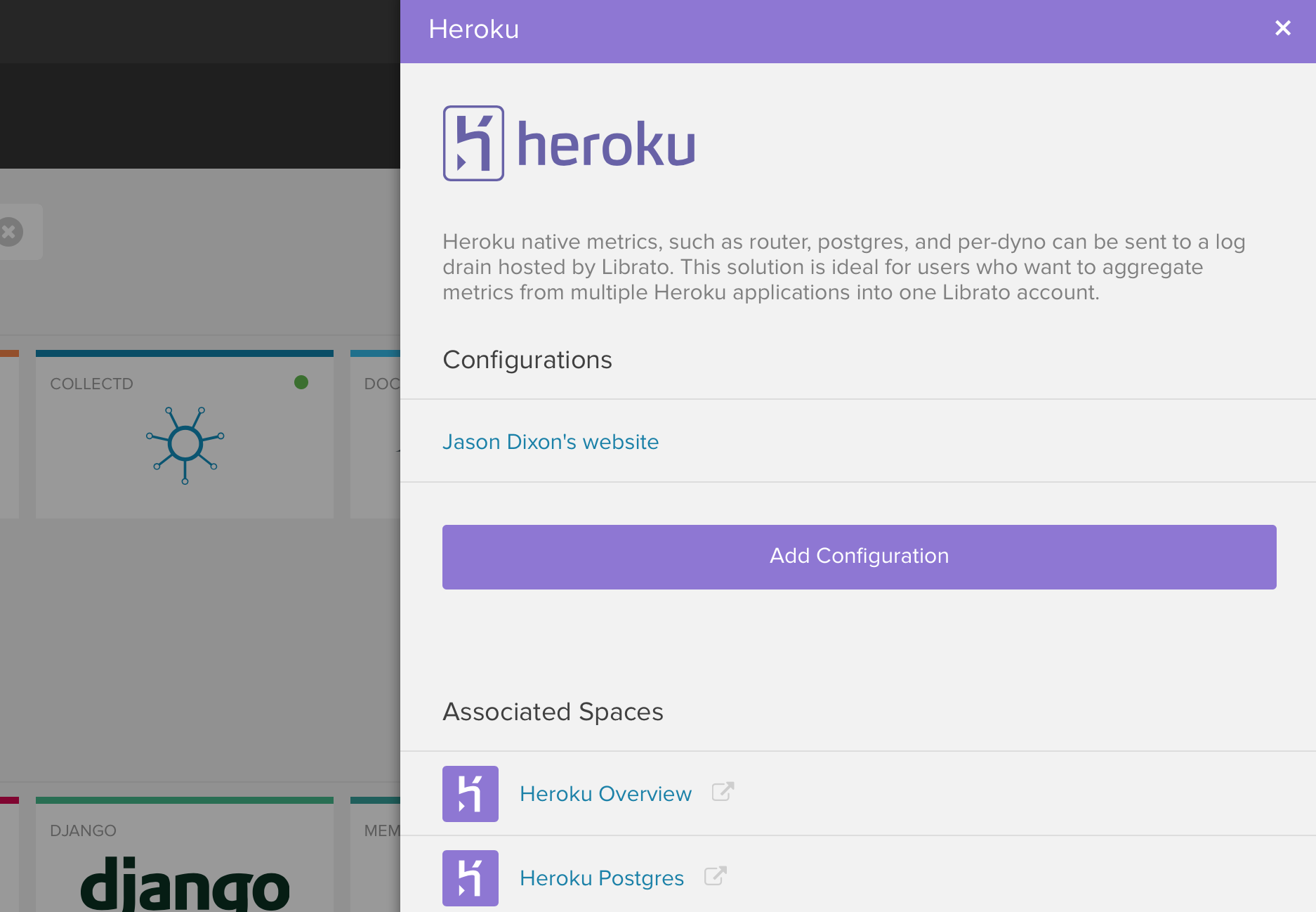Click the Heroku panel title text
1316x912 pixels.
pyautogui.click(x=473, y=29)
